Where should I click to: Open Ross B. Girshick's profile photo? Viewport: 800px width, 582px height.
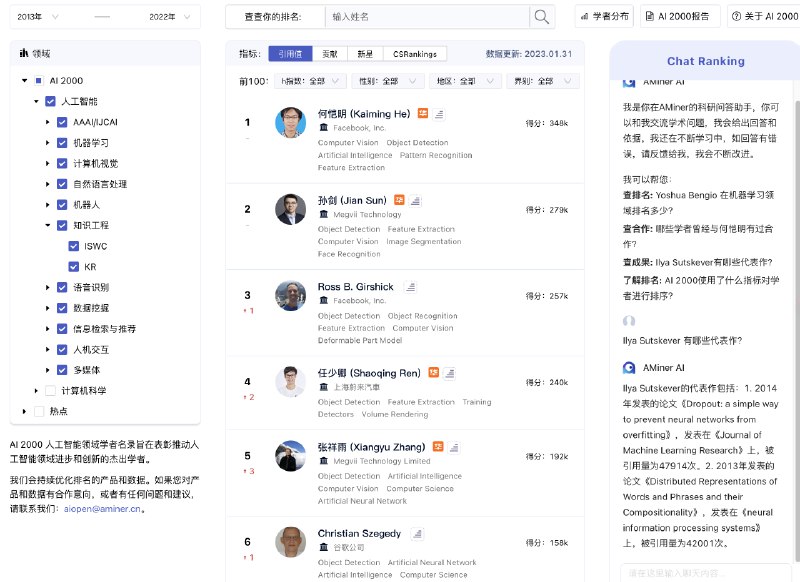click(290, 295)
